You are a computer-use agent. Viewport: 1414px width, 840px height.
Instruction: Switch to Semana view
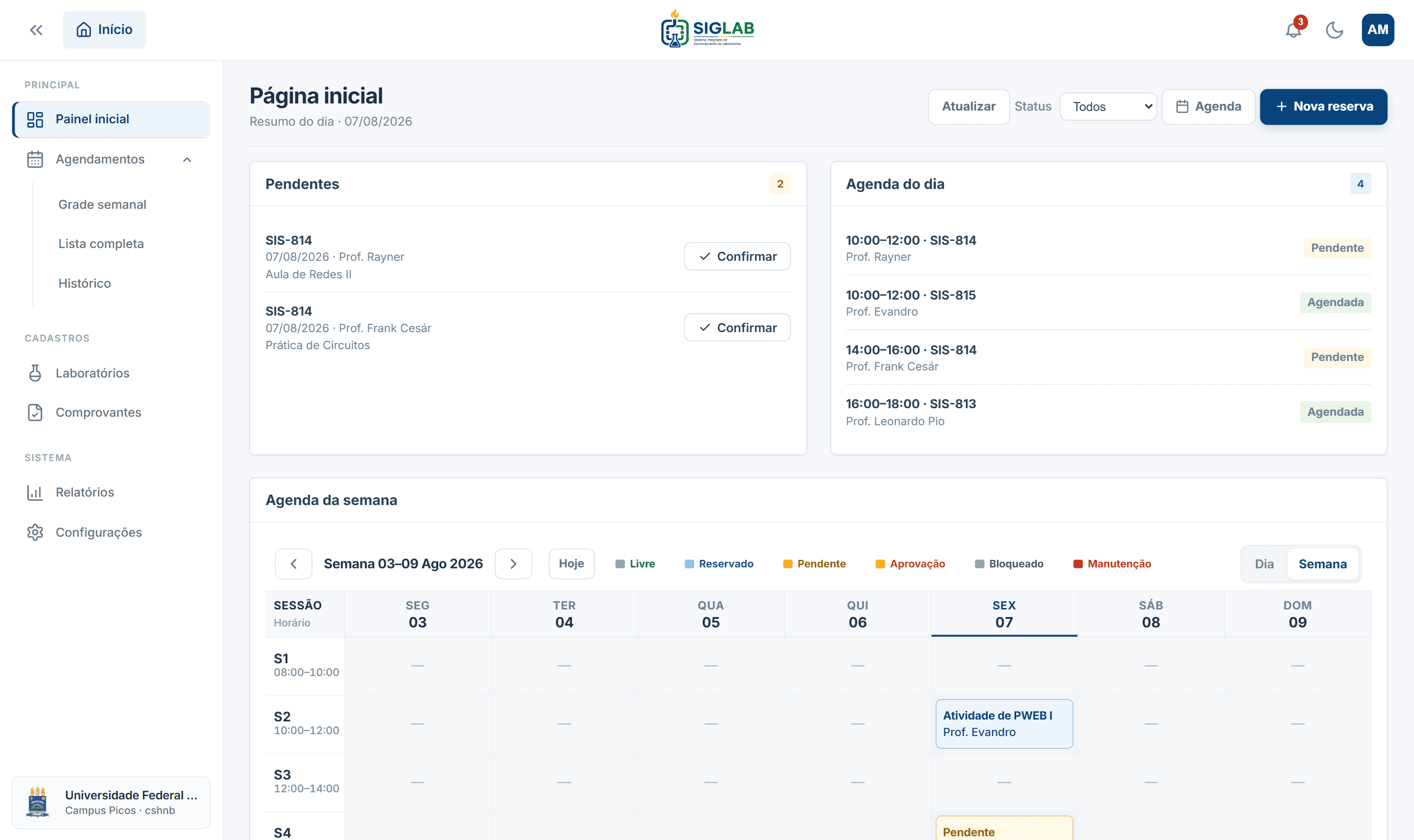(x=1322, y=564)
